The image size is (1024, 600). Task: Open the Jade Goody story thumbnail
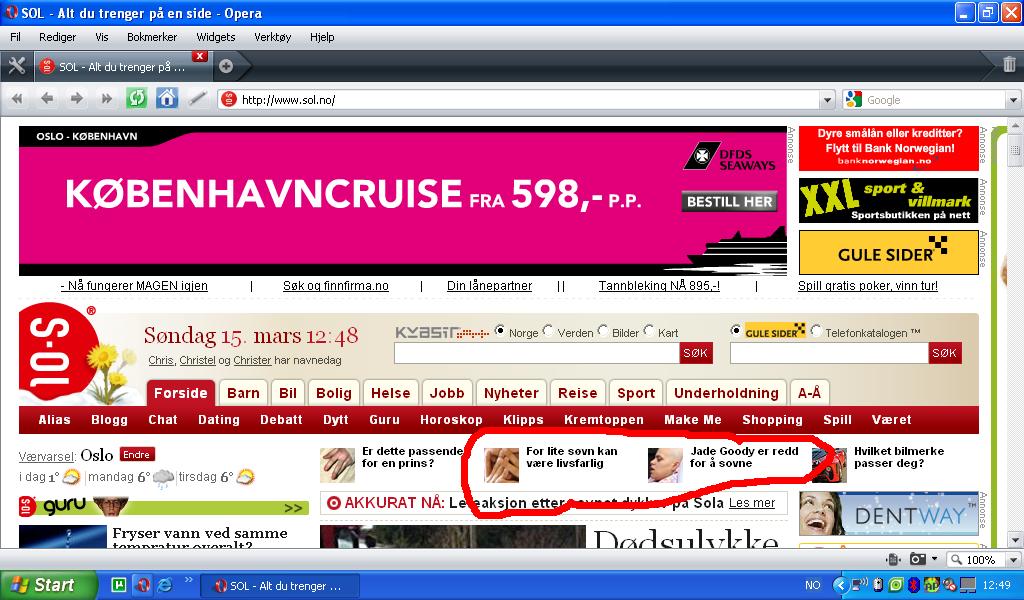coord(665,464)
